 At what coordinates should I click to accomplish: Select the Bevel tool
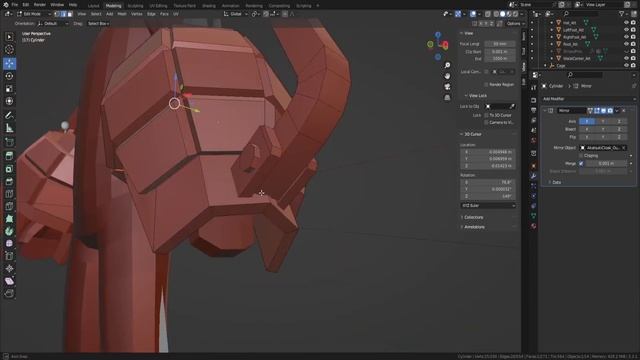click(9, 181)
